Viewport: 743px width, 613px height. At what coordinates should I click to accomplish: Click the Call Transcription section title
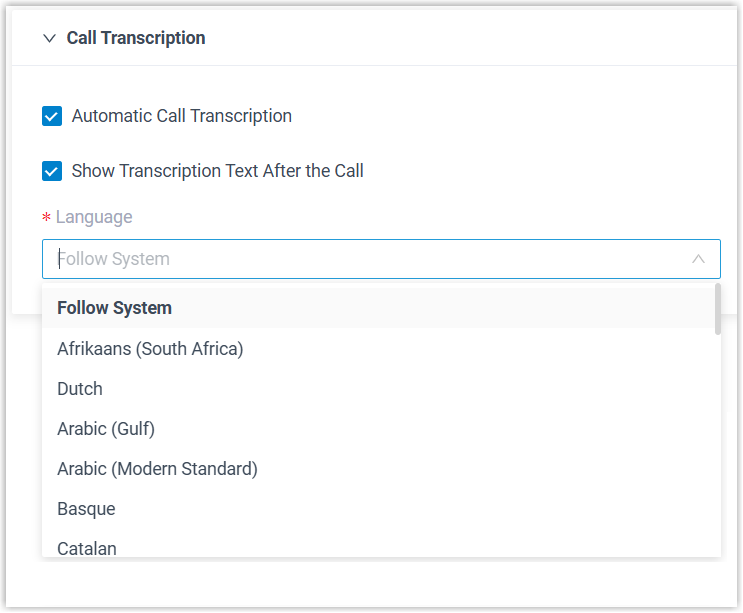(x=136, y=38)
